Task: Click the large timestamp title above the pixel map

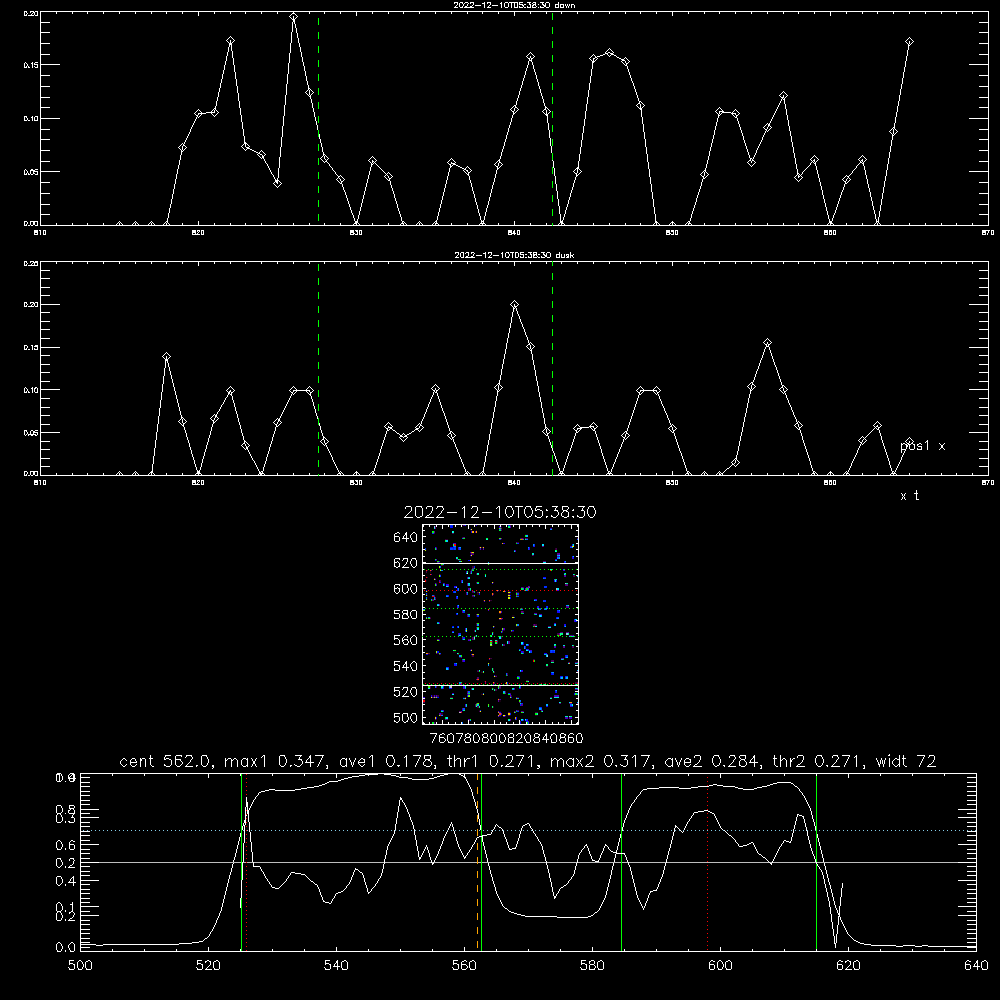Action: pyautogui.click(x=500, y=512)
